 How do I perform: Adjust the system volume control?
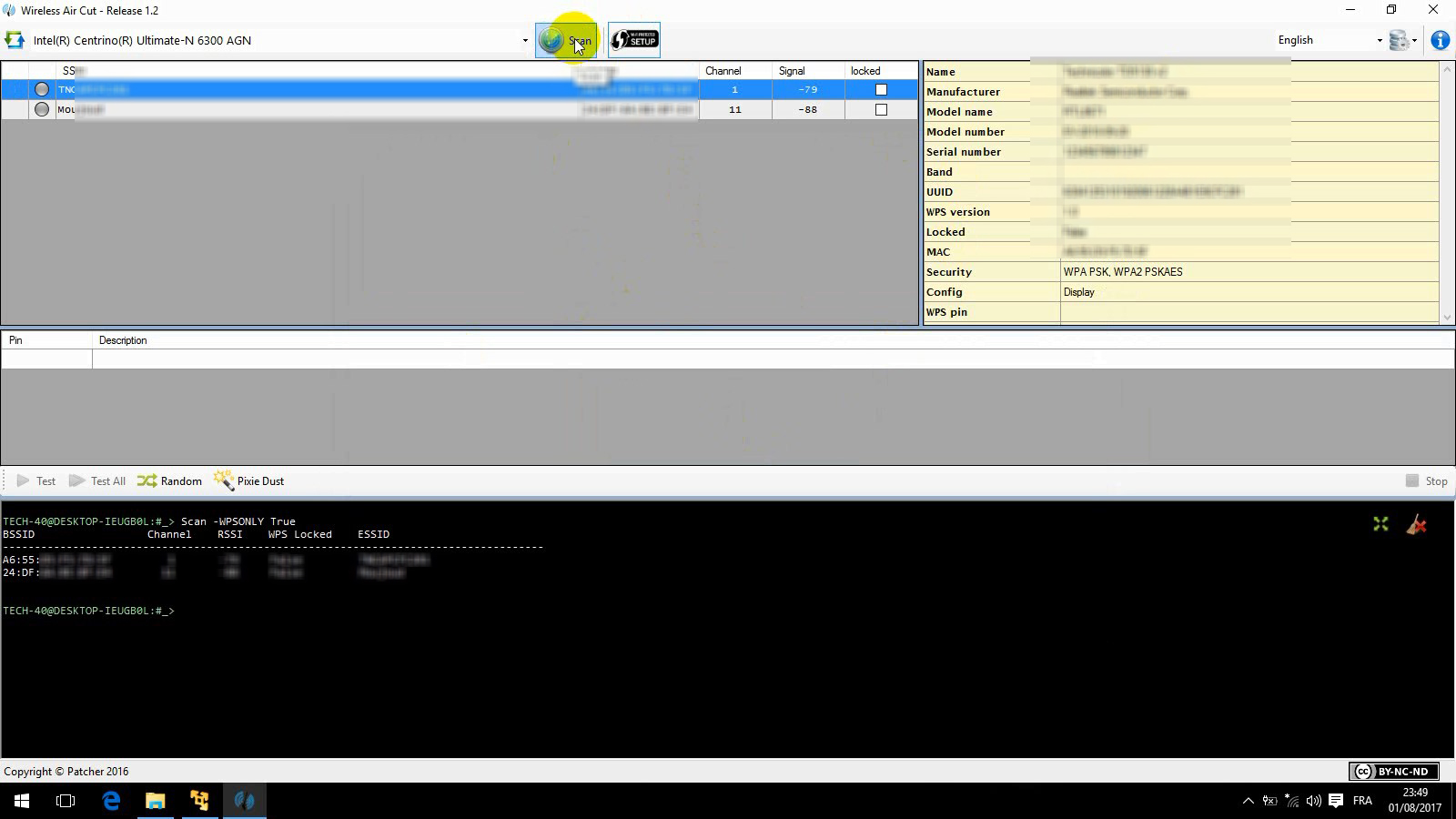click(1313, 801)
